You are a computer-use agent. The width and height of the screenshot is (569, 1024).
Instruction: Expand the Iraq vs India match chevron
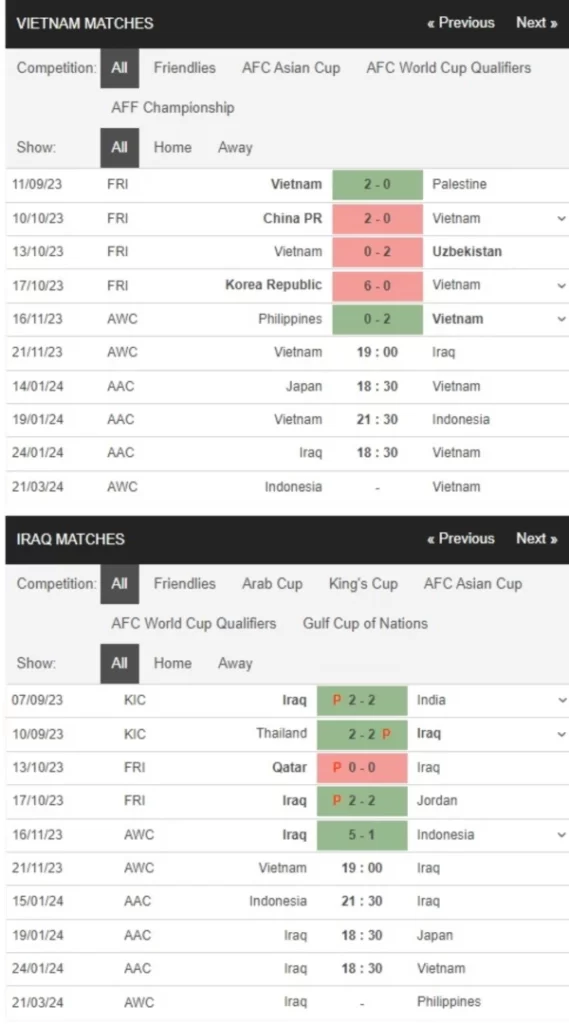pos(562,700)
